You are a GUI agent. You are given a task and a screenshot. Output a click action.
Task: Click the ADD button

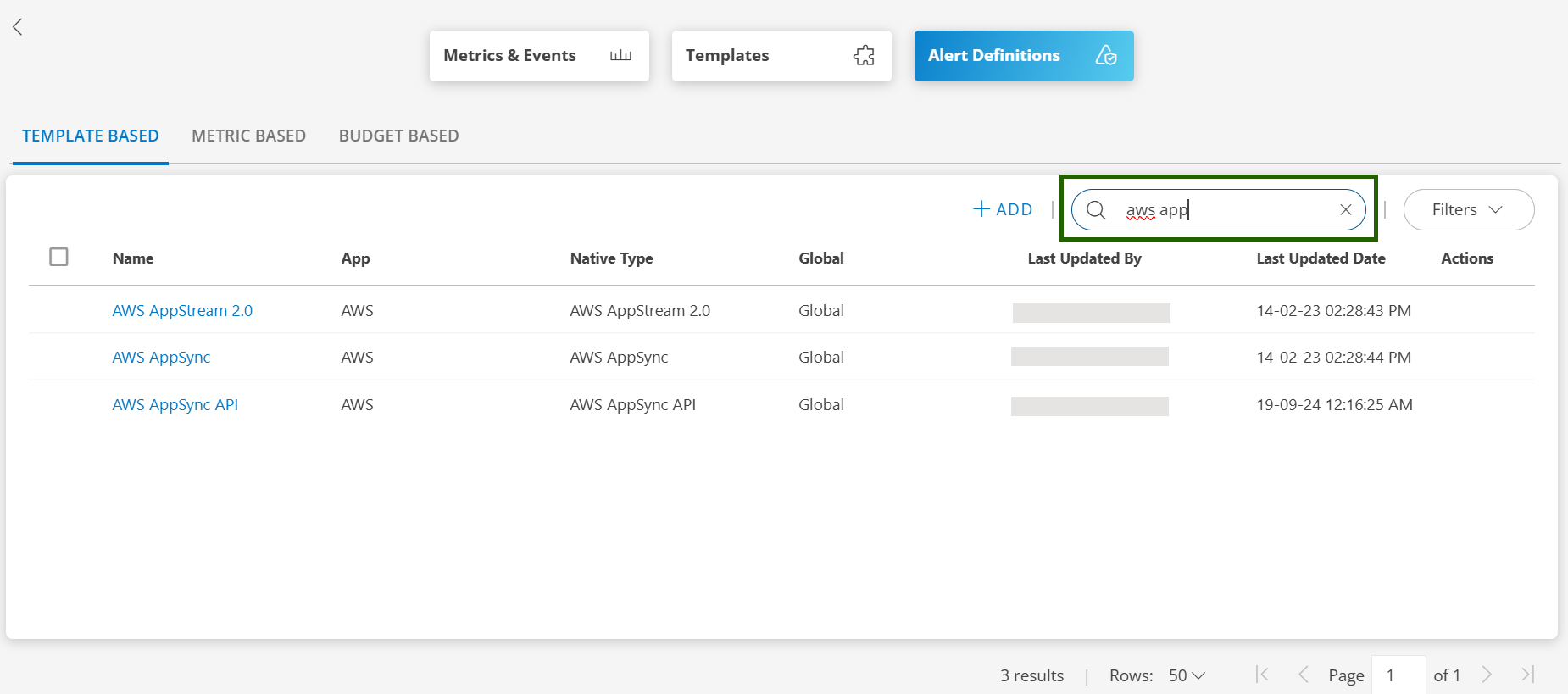click(x=1003, y=209)
